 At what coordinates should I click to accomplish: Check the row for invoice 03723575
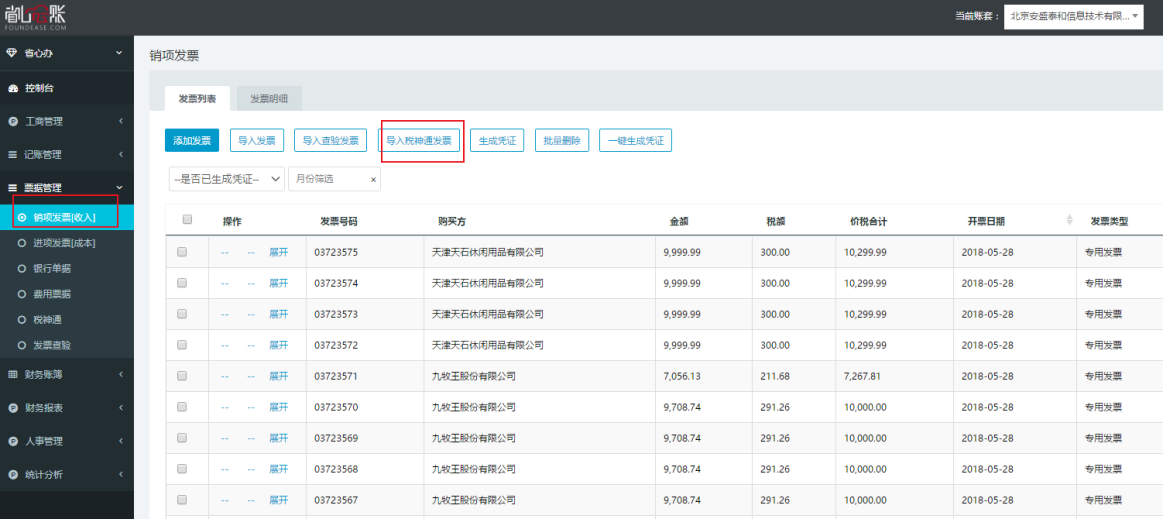point(182,252)
